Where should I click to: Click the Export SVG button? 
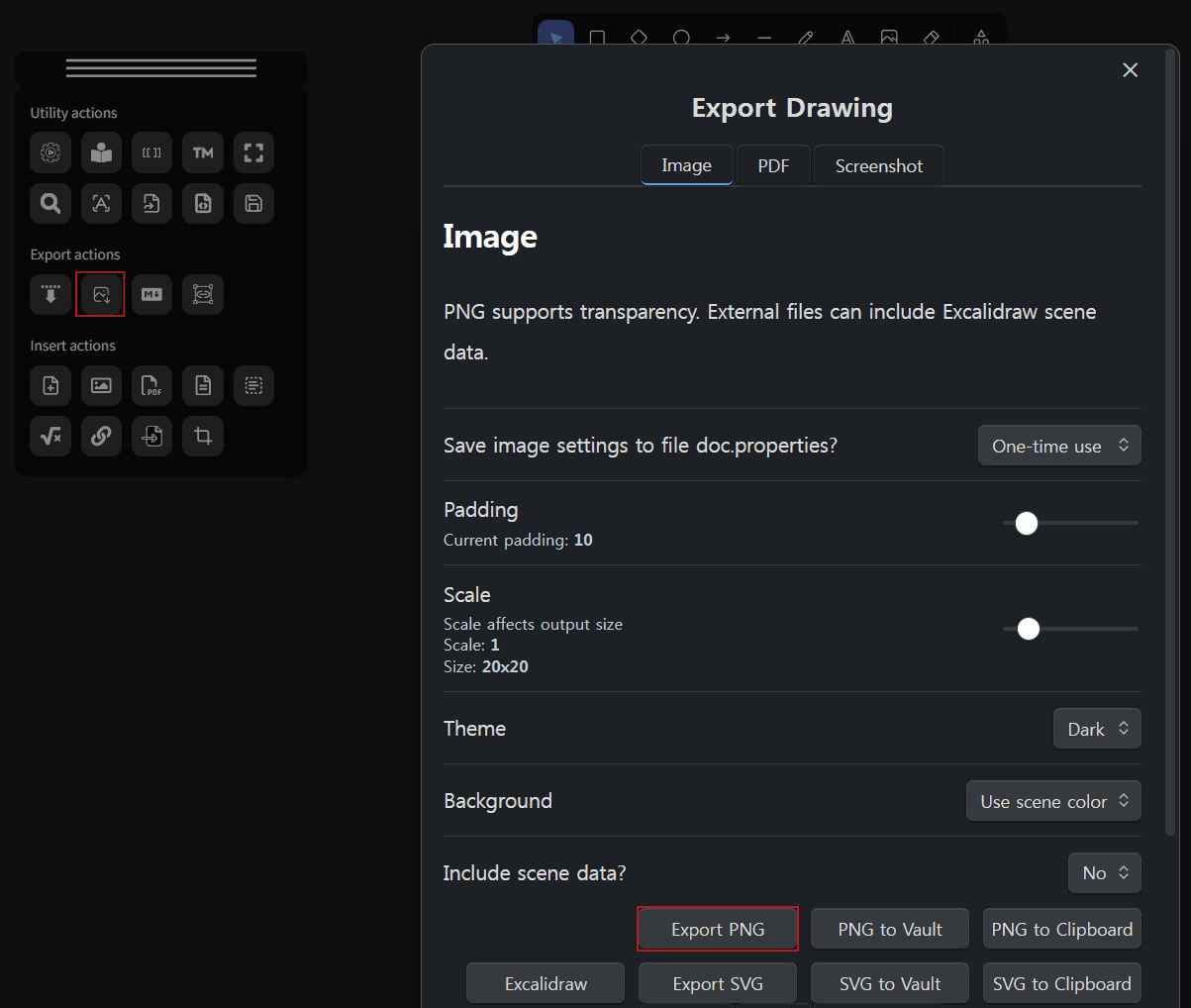point(718,983)
